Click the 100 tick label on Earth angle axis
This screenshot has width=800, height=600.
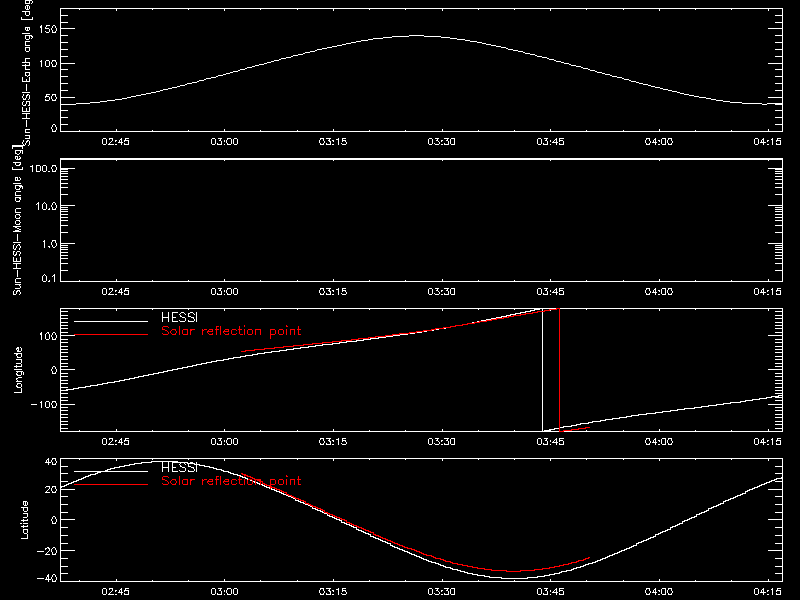[x=47, y=64]
